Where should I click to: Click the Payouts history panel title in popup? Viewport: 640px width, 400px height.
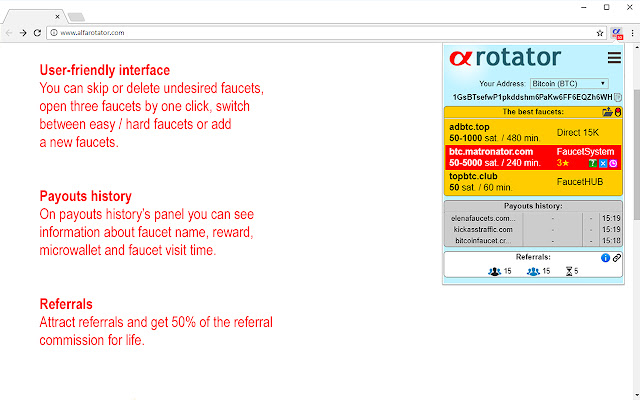(x=533, y=206)
